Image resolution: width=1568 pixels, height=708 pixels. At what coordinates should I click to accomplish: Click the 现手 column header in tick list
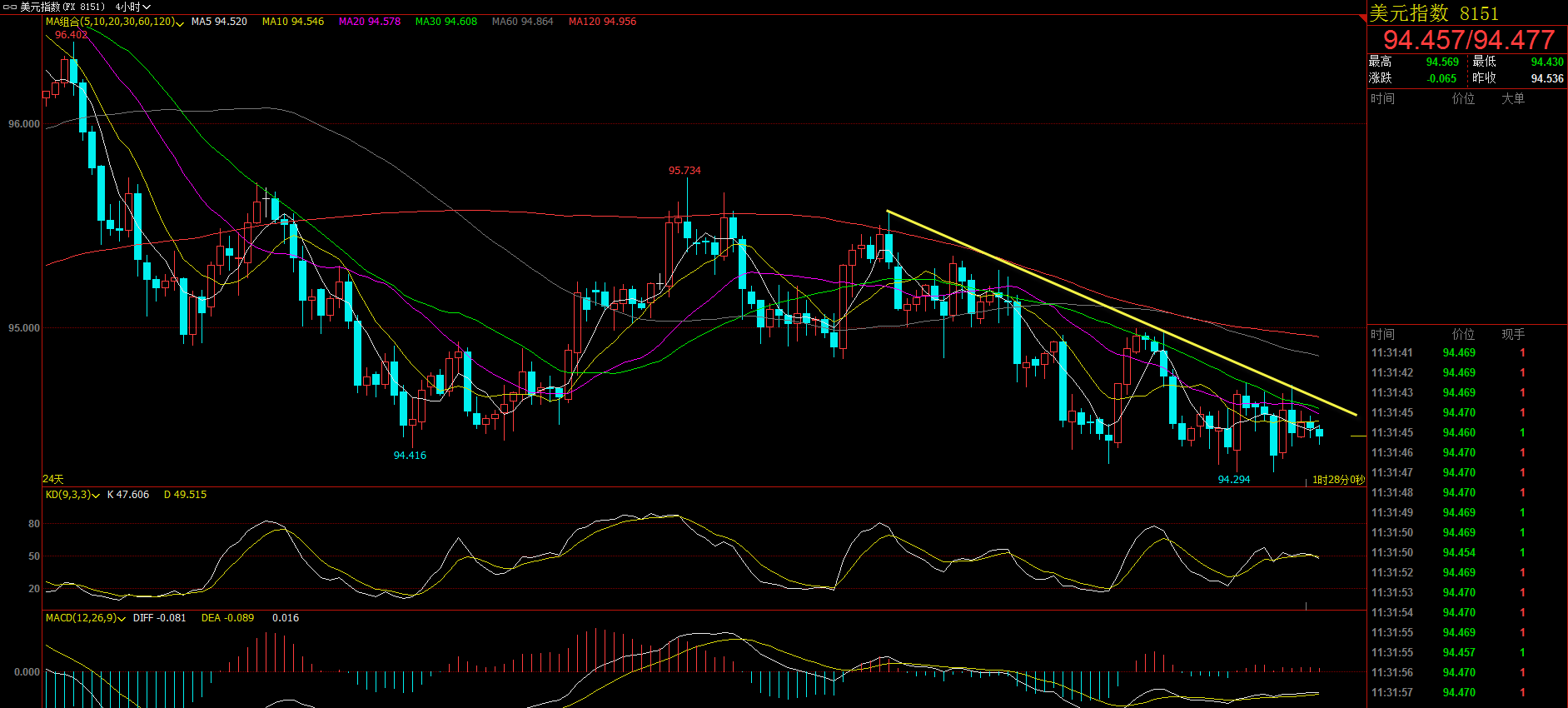1512,335
